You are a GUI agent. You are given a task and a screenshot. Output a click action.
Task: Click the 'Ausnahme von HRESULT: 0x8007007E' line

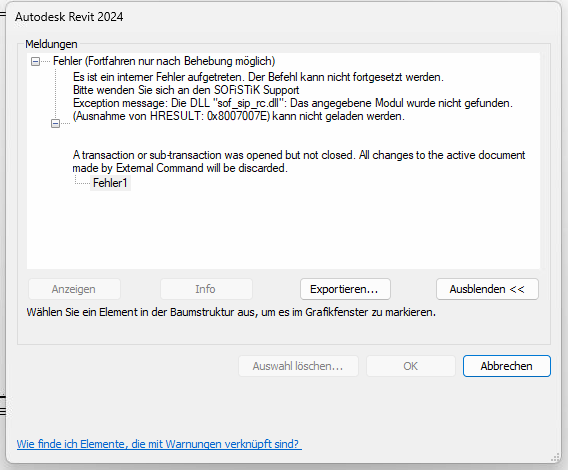(x=239, y=116)
